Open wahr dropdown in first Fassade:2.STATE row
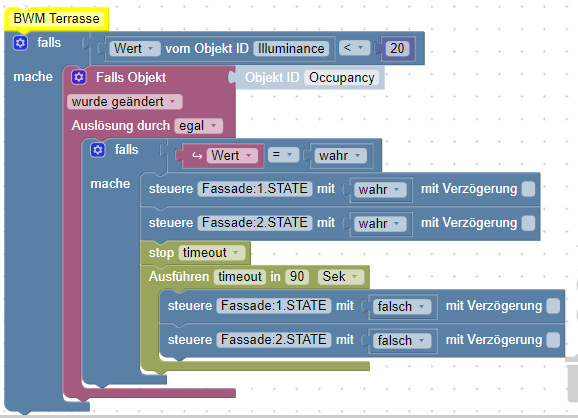The height and width of the screenshot is (418, 578). tap(380, 223)
